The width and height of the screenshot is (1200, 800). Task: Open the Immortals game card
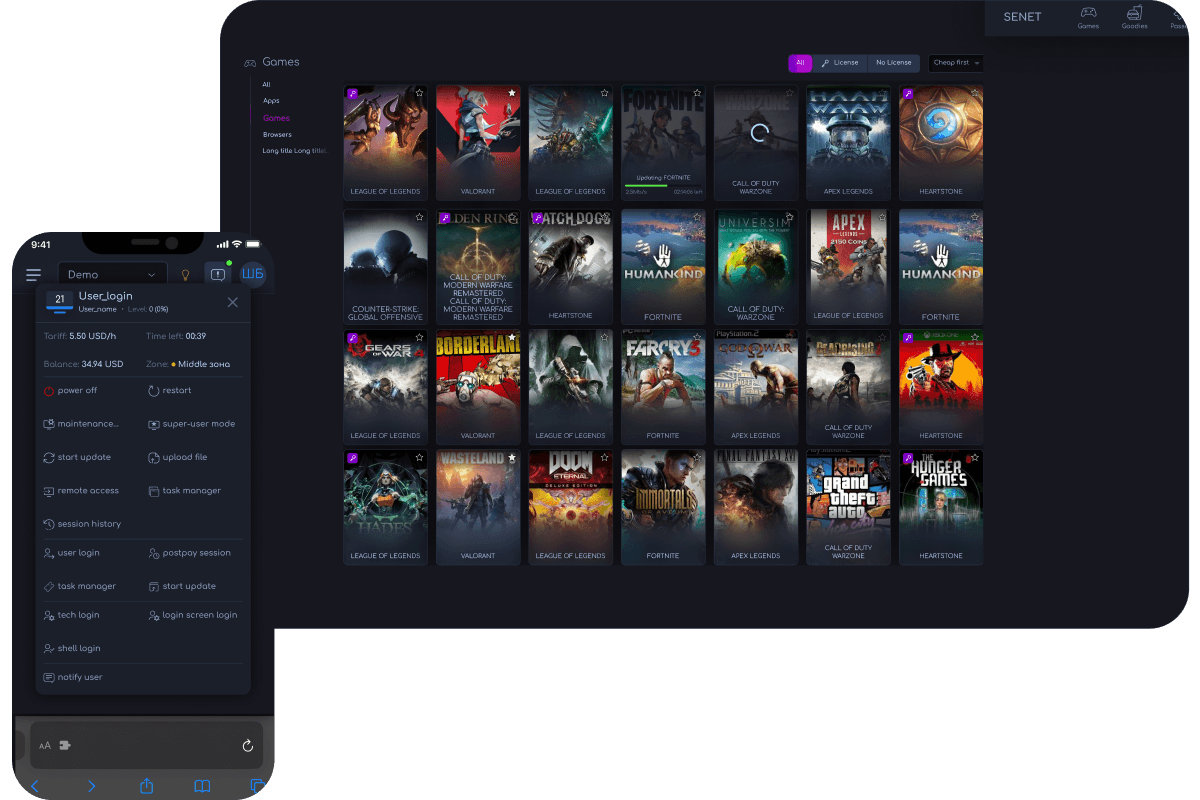(x=663, y=507)
